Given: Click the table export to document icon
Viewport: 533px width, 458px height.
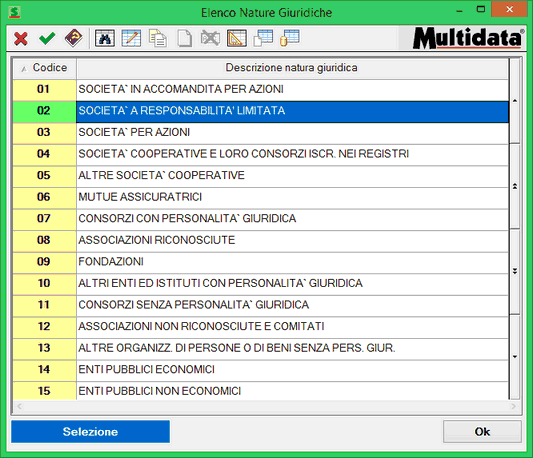Looking at the screenshot, I should coord(263,38).
